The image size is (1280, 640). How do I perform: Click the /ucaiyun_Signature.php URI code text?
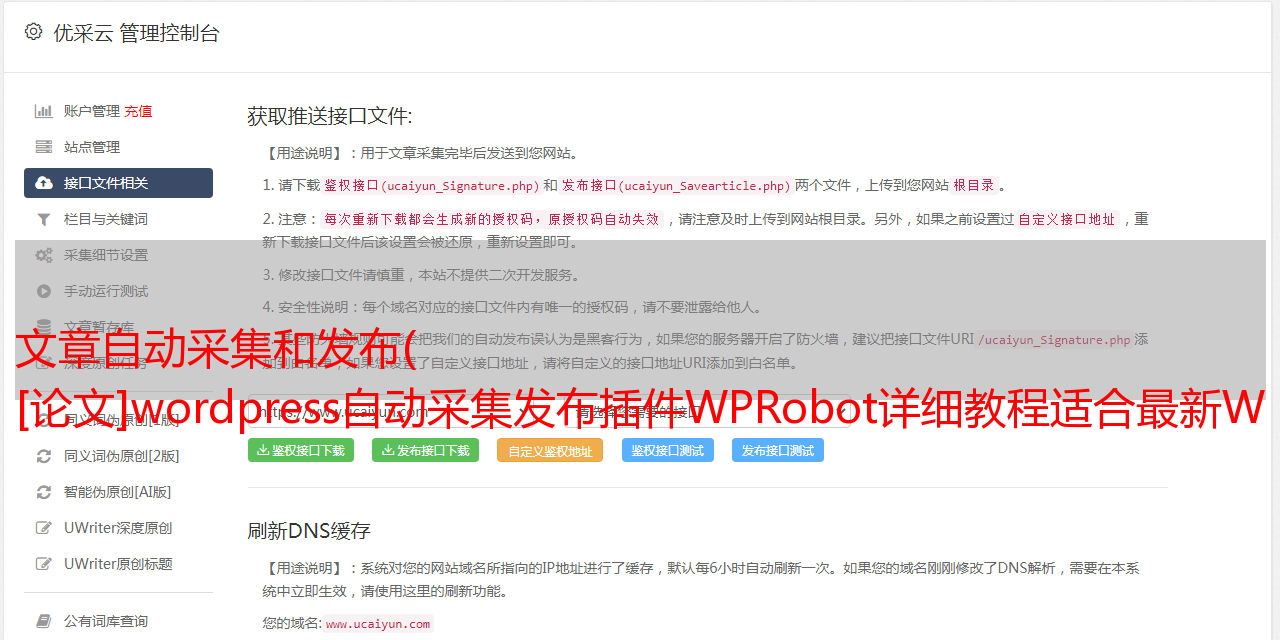point(1054,339)
